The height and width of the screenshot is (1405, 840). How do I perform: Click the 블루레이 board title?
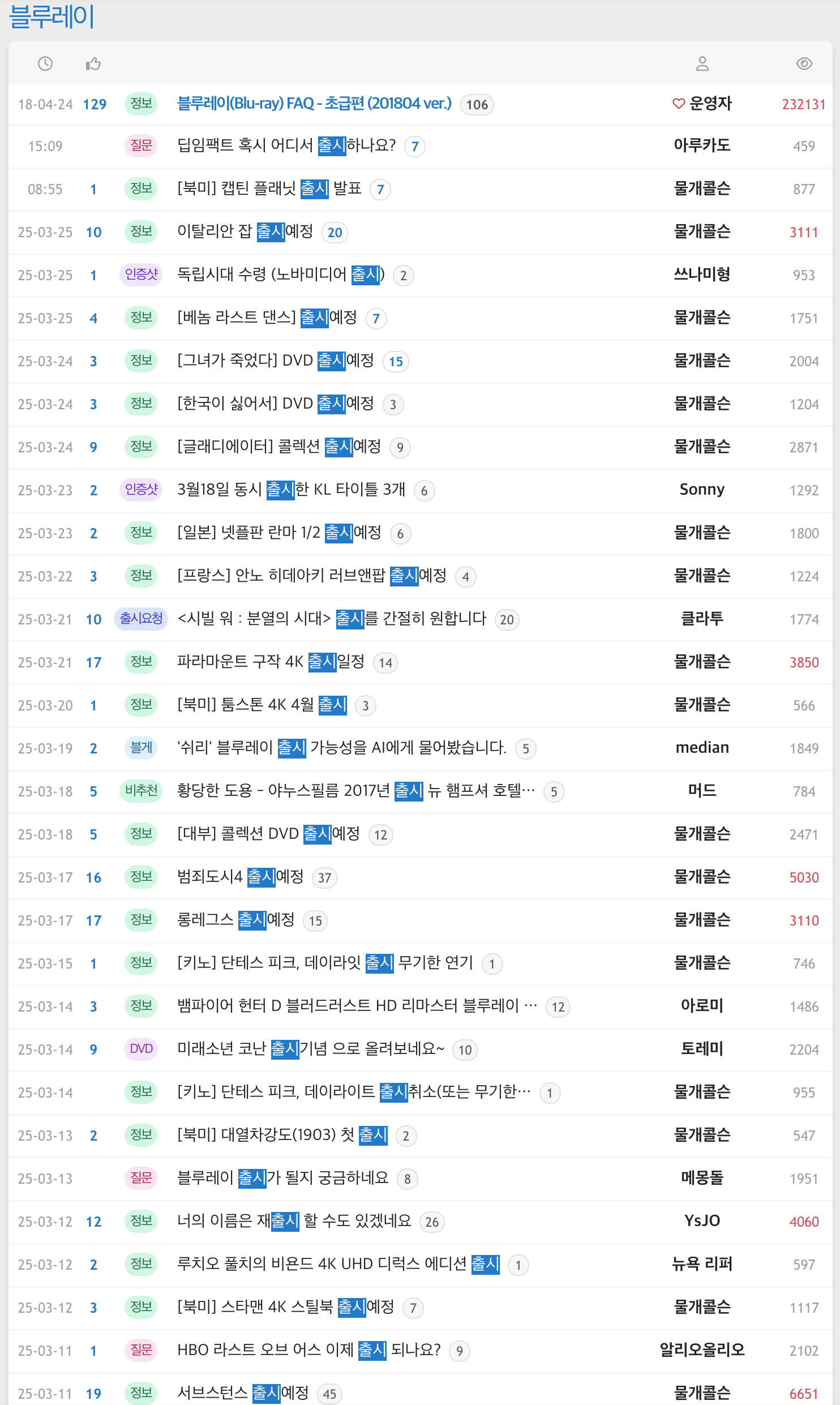point(51,18)
